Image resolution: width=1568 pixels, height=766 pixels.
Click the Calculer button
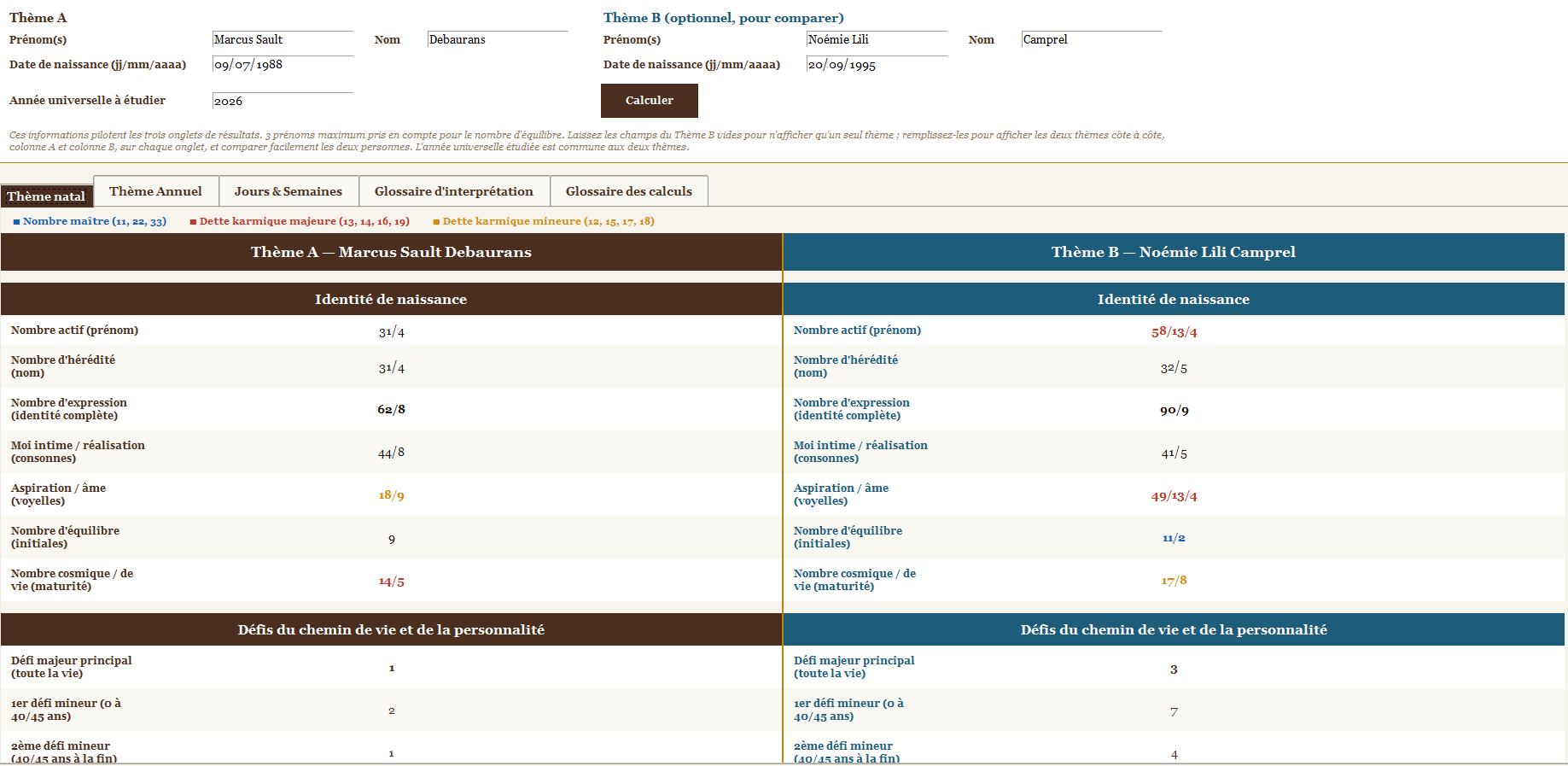(x=649, y=101)
